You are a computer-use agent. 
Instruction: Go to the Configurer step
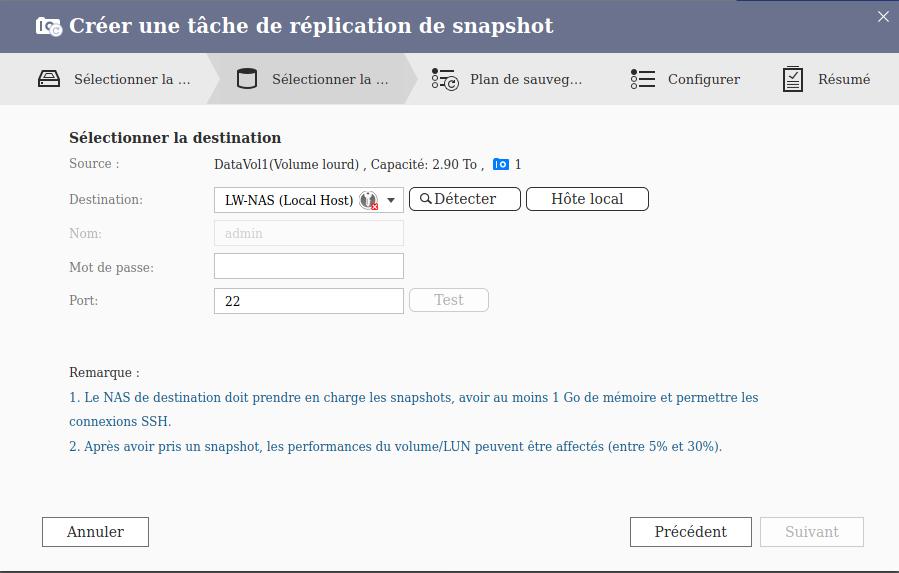pos(704,79)
